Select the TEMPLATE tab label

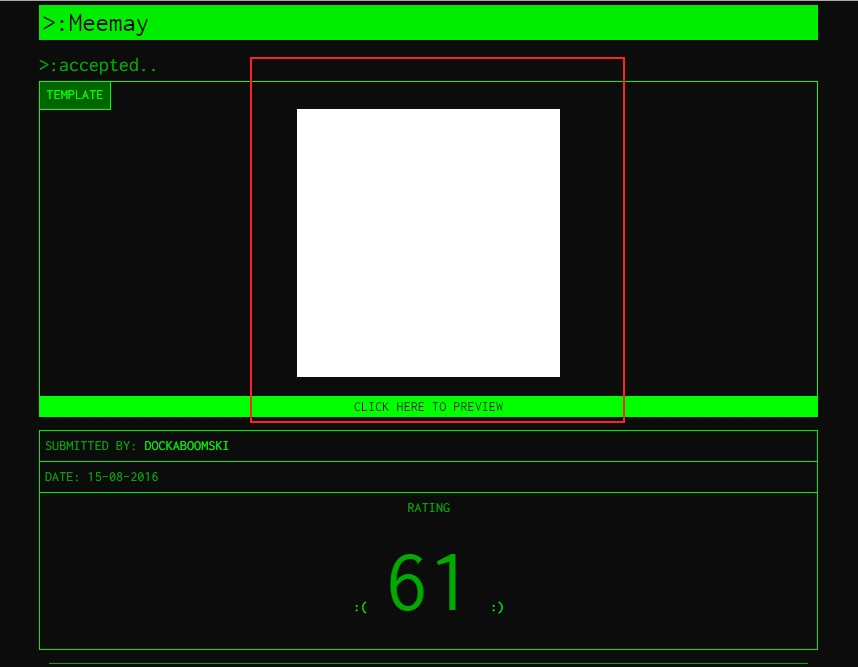point(75,95)
